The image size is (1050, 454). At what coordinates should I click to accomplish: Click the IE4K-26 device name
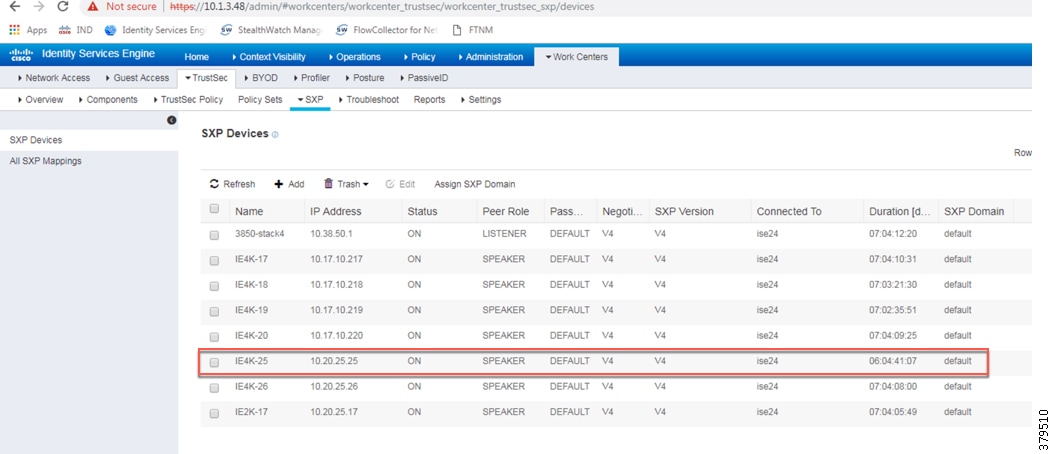click(x=251, y=386)
